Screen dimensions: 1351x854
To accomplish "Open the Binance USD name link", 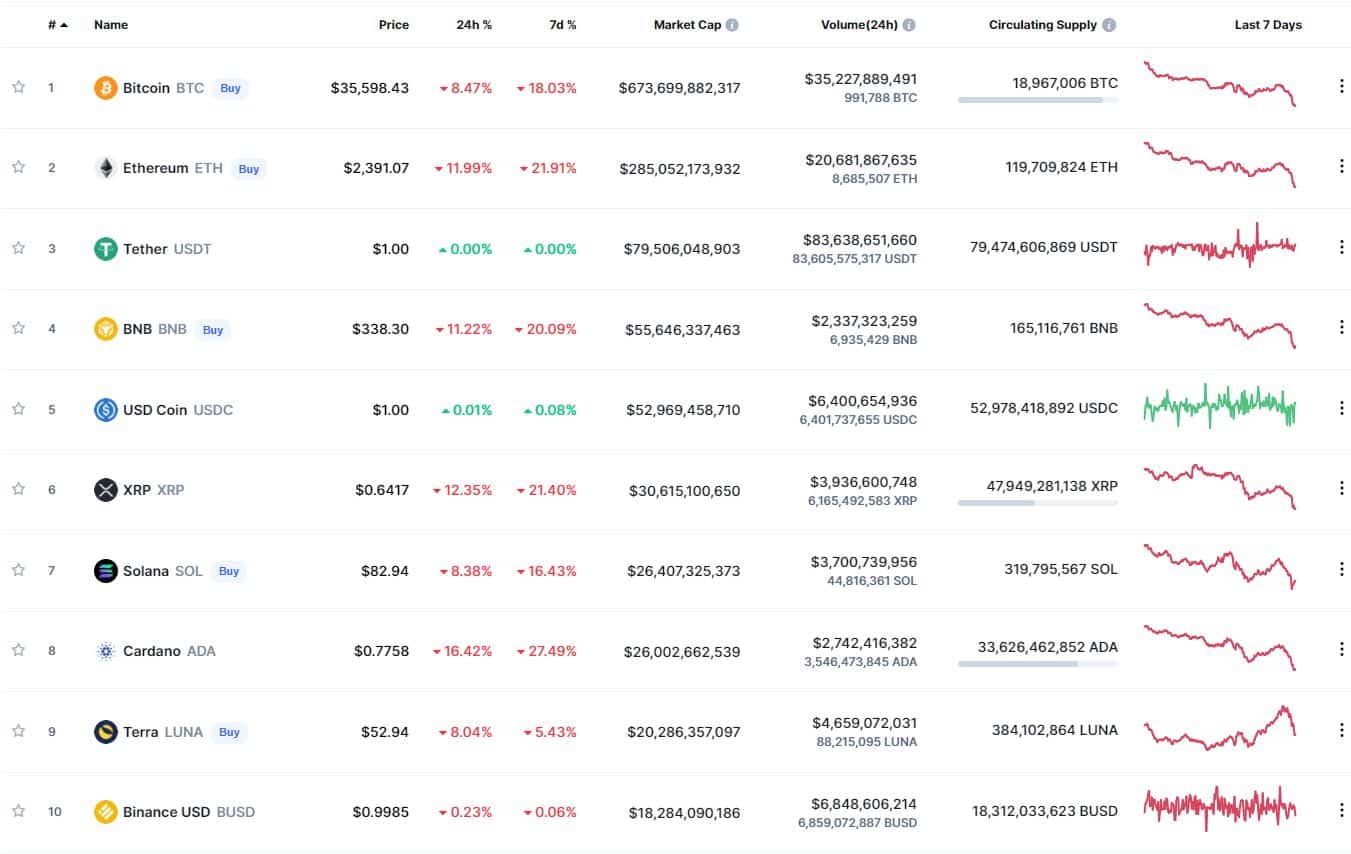I will [x=189, y=812].
